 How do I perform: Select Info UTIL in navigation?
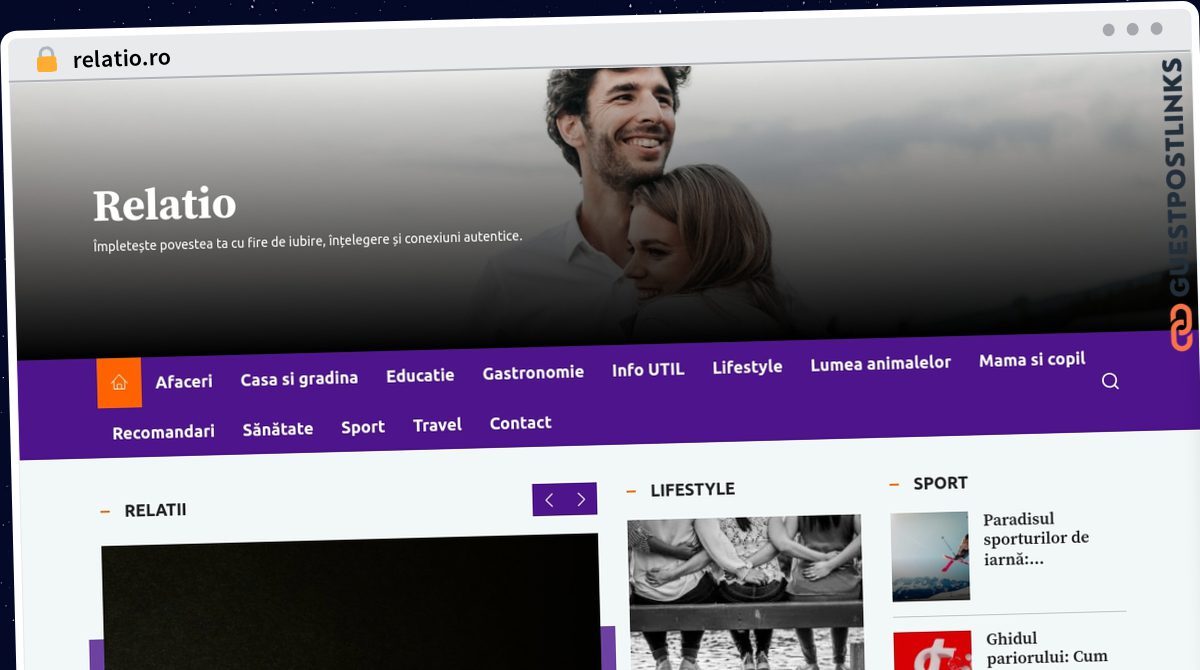(648, 369)
